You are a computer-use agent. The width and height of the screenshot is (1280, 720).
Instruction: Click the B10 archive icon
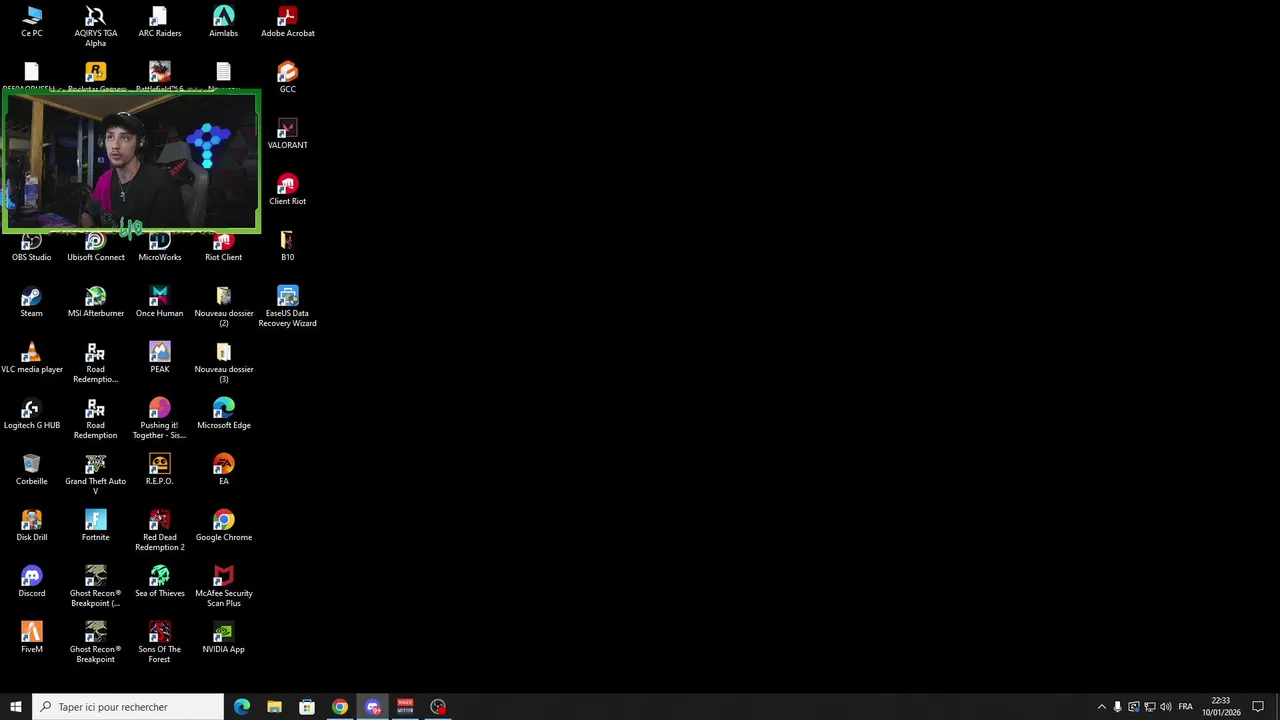point(288,246)
